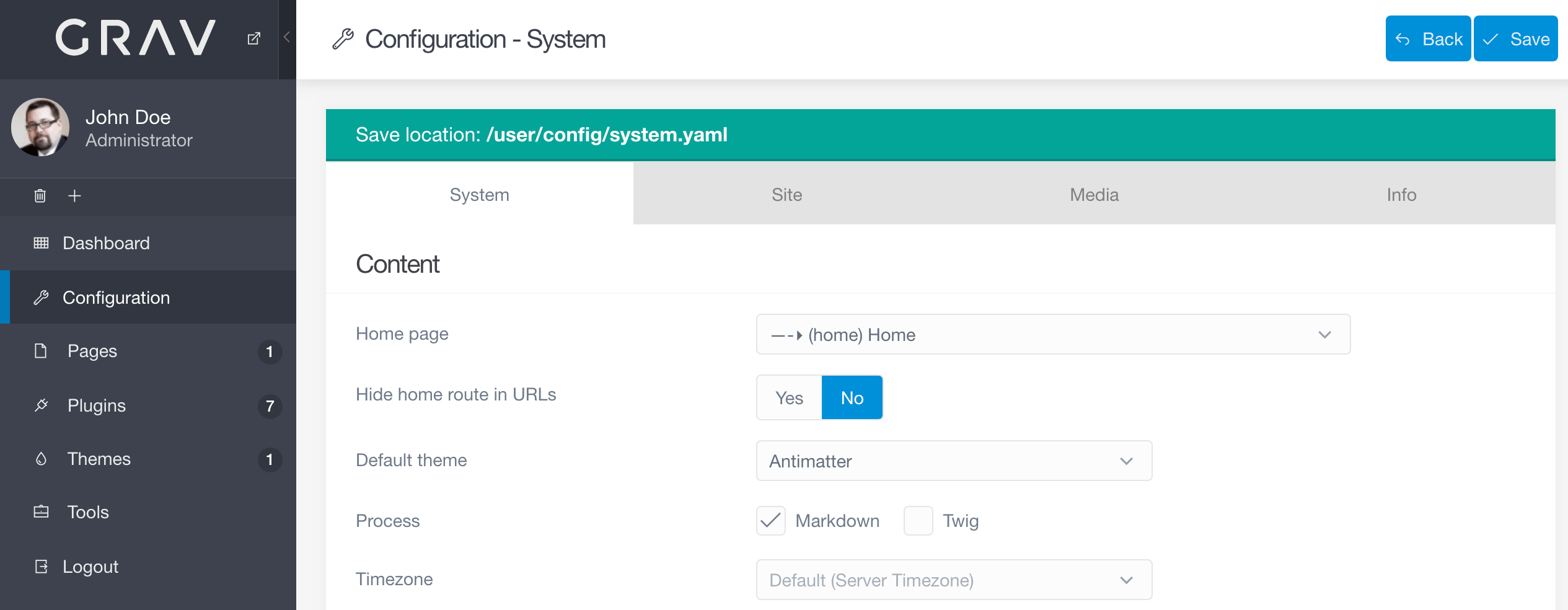The width and height of the screenshot is (1568, 610).
Task: Open the Timezone dropdown
Action: coord(953,580)
